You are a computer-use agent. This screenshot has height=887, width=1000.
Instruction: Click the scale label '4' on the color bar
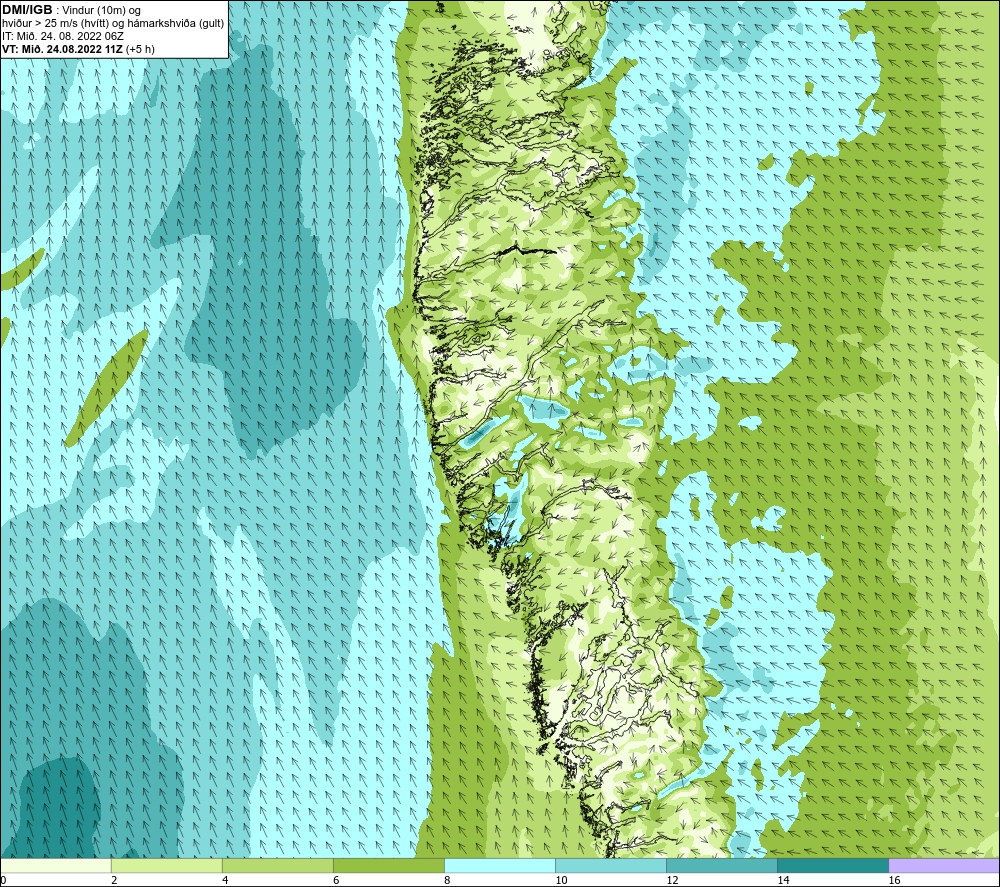(x=225, y=880)
